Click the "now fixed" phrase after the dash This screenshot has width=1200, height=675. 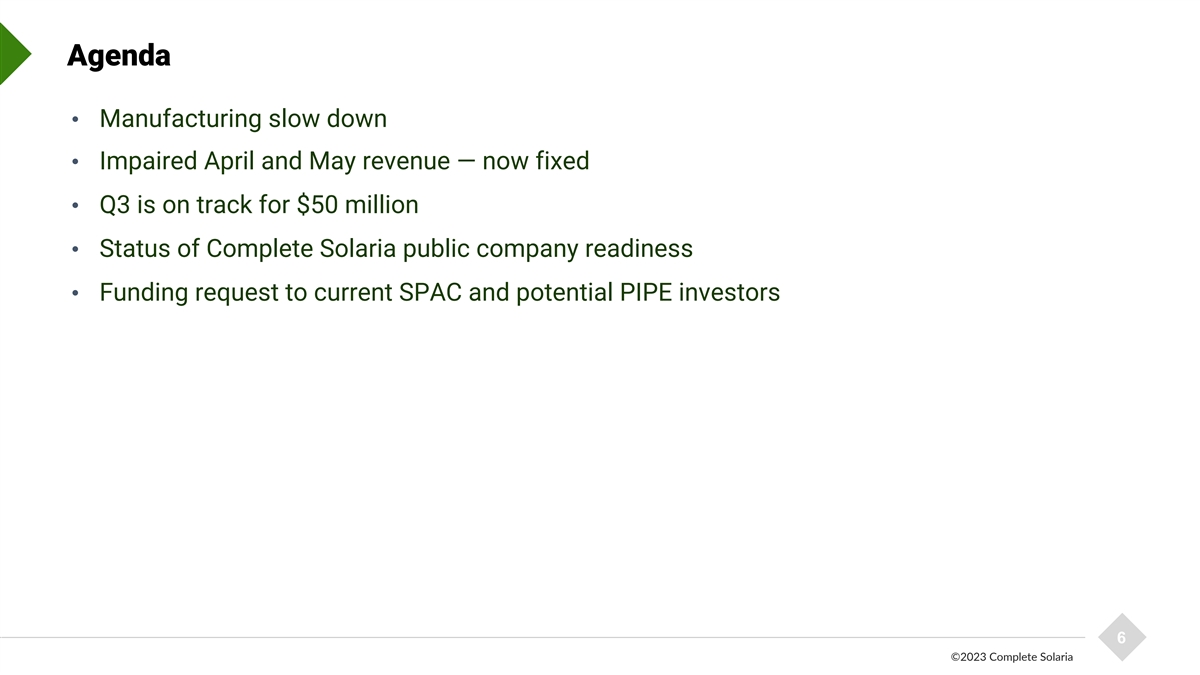535,161
